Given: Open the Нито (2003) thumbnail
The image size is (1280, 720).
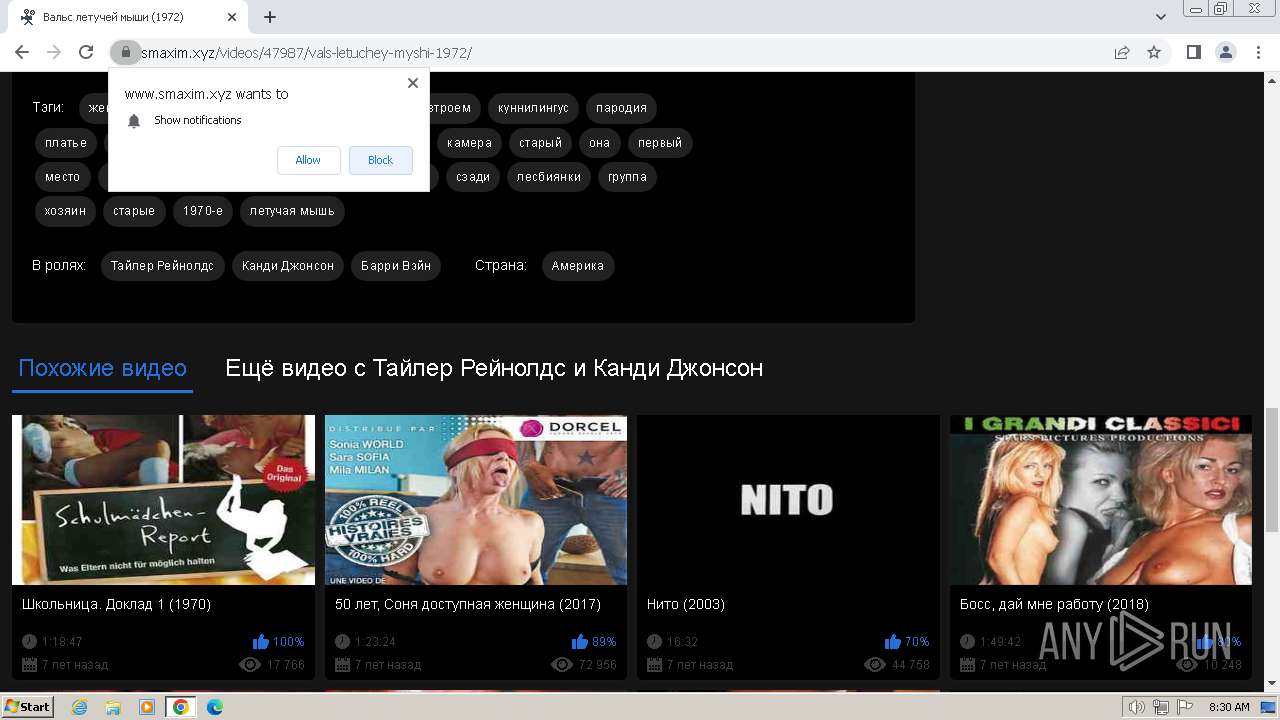Looking at the screenshot, I should [788, 500].
